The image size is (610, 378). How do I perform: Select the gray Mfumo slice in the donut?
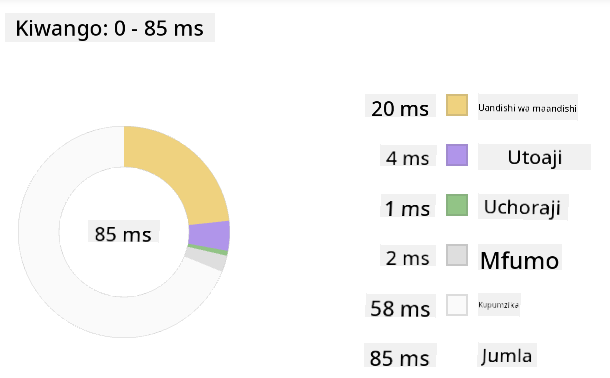coord(206,259)
